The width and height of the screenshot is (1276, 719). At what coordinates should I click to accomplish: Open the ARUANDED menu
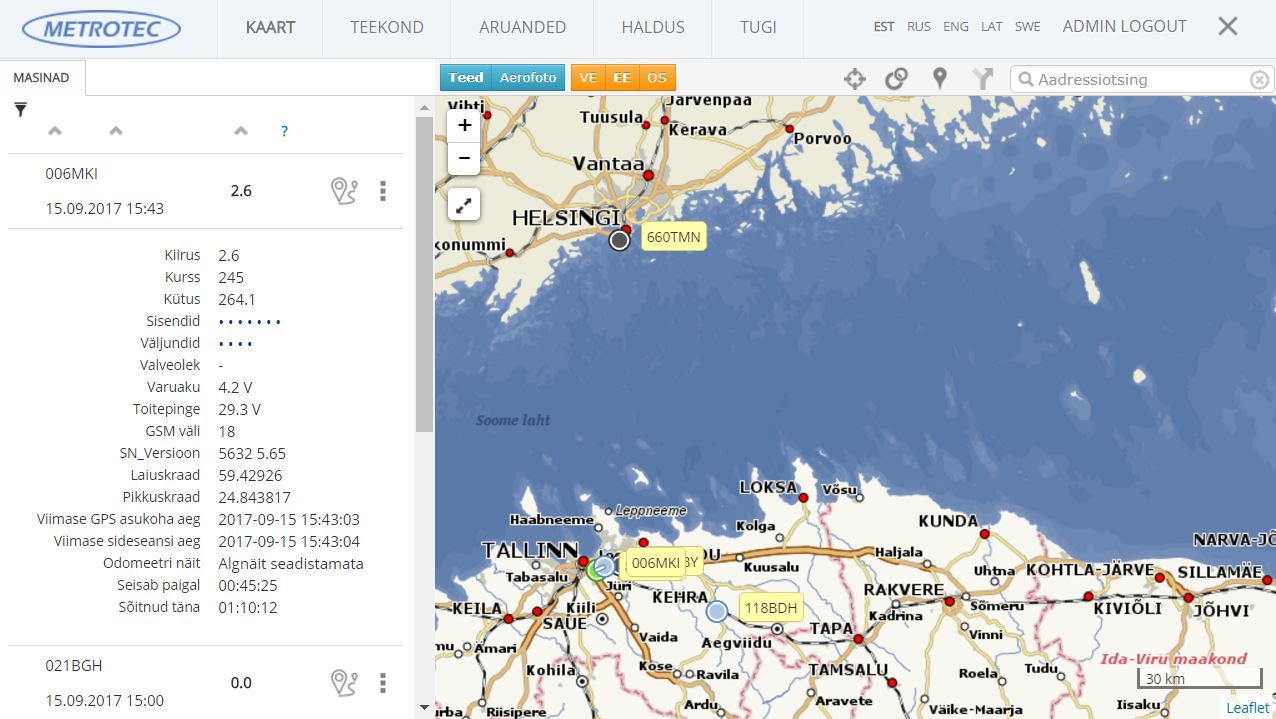pyautogui.click(x=522, y=27)
